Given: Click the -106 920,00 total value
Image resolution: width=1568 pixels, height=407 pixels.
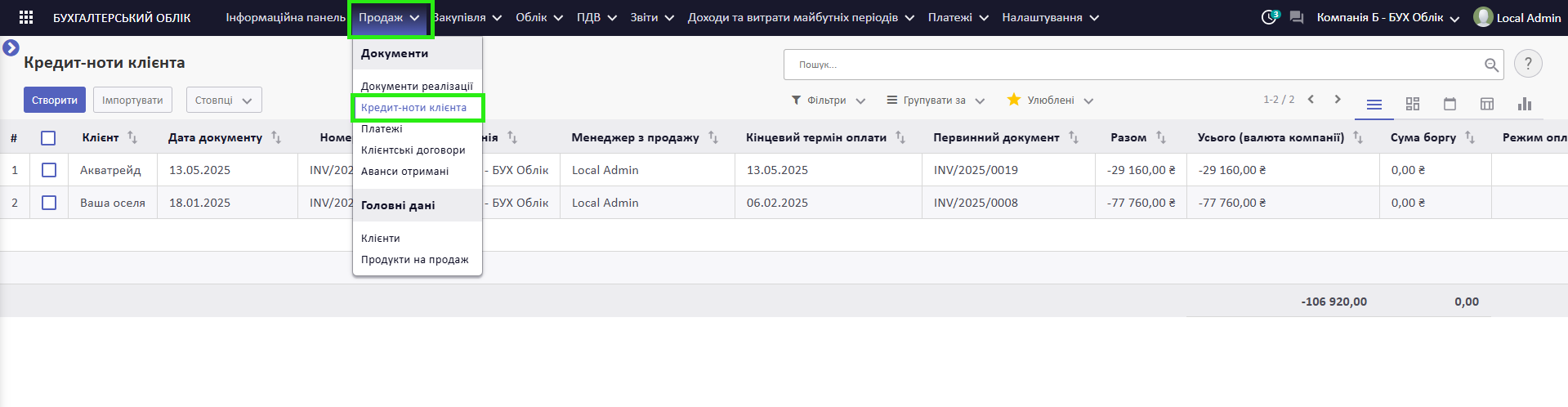Looking at the screenshot, I should point(1333,302).
